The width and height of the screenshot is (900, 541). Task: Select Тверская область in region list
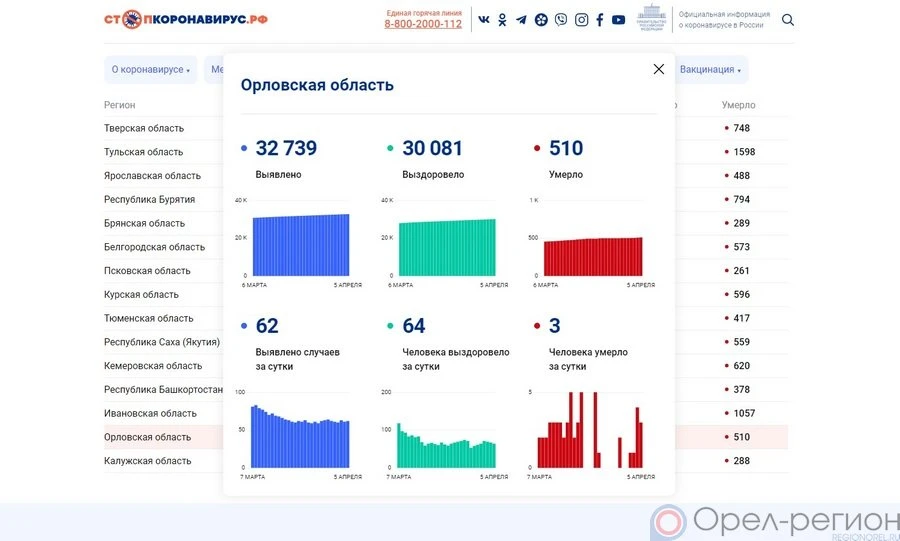[x=144, y=128]
